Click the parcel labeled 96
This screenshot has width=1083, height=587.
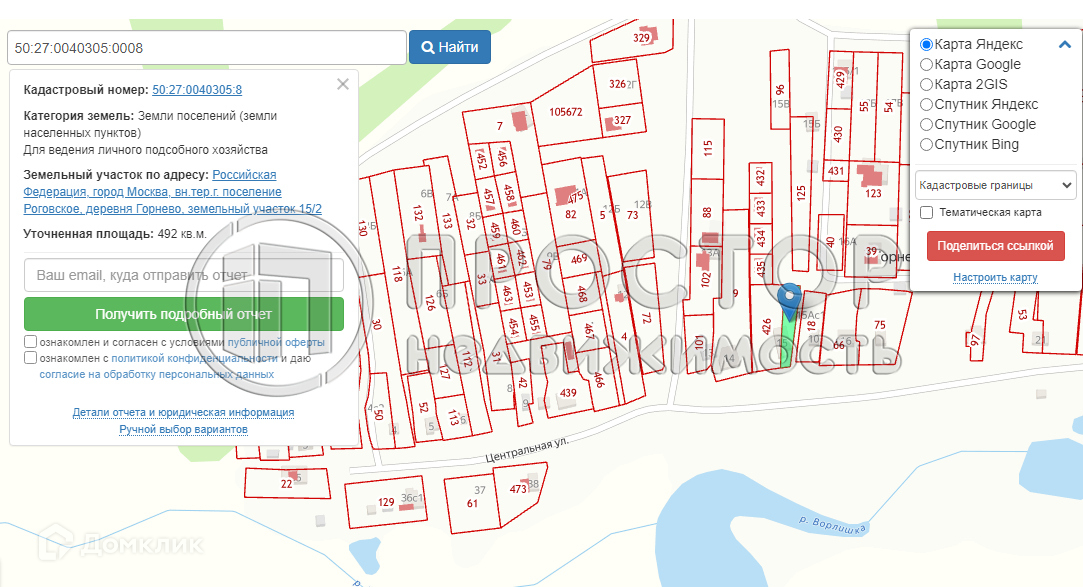click(780, 90)
